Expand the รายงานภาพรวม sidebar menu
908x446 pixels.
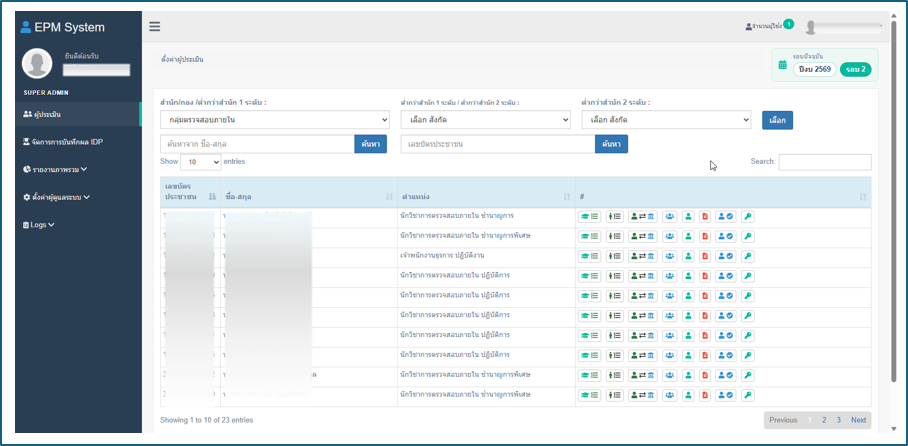(55, 170)
